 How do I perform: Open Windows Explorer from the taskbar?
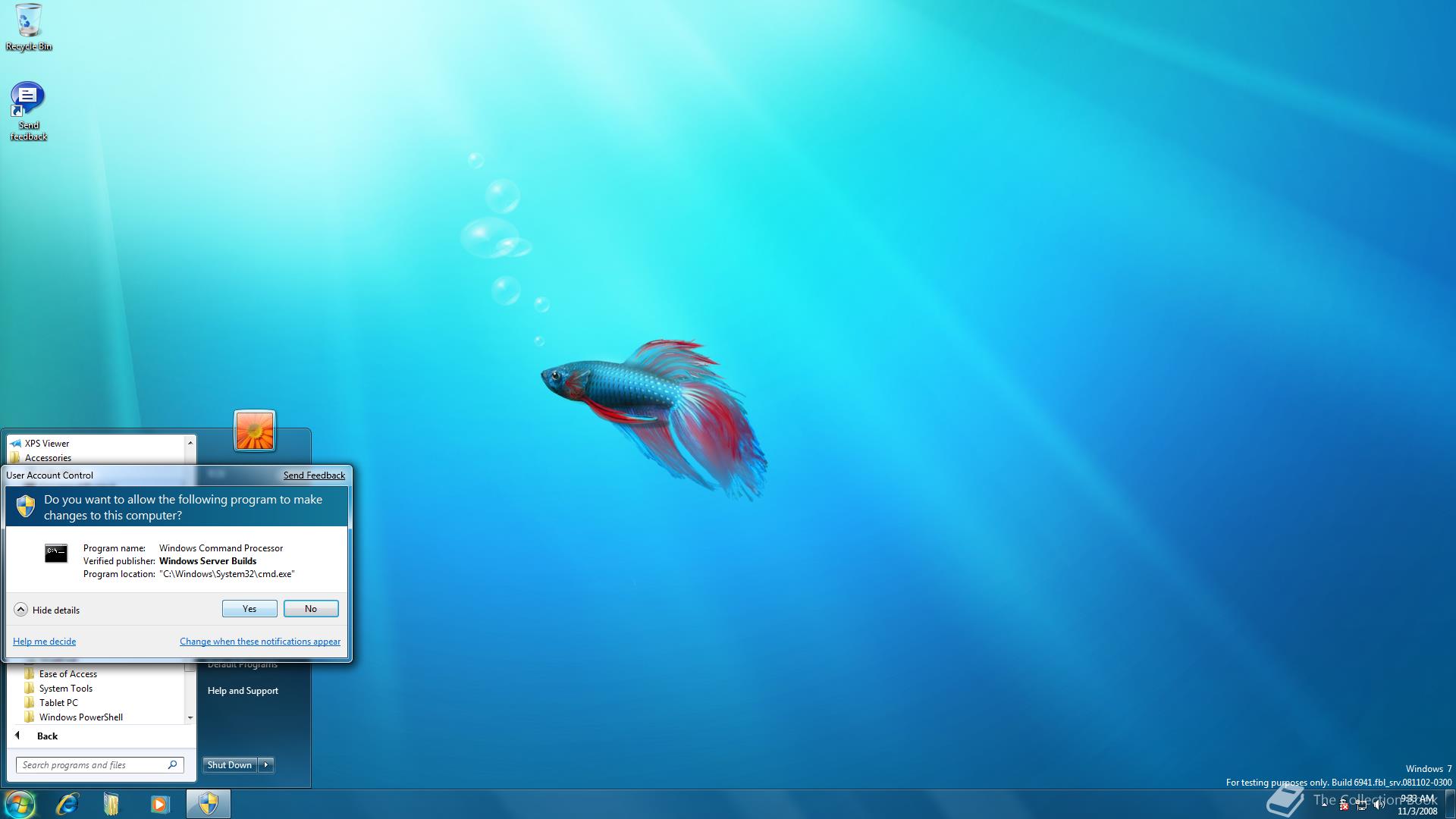click(x=111, y=804)
